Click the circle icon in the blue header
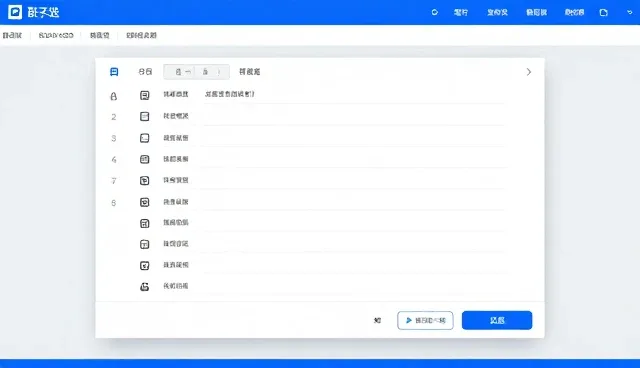Screen dimensions: 640x368 pyautogui.click(x=435, y=12)
